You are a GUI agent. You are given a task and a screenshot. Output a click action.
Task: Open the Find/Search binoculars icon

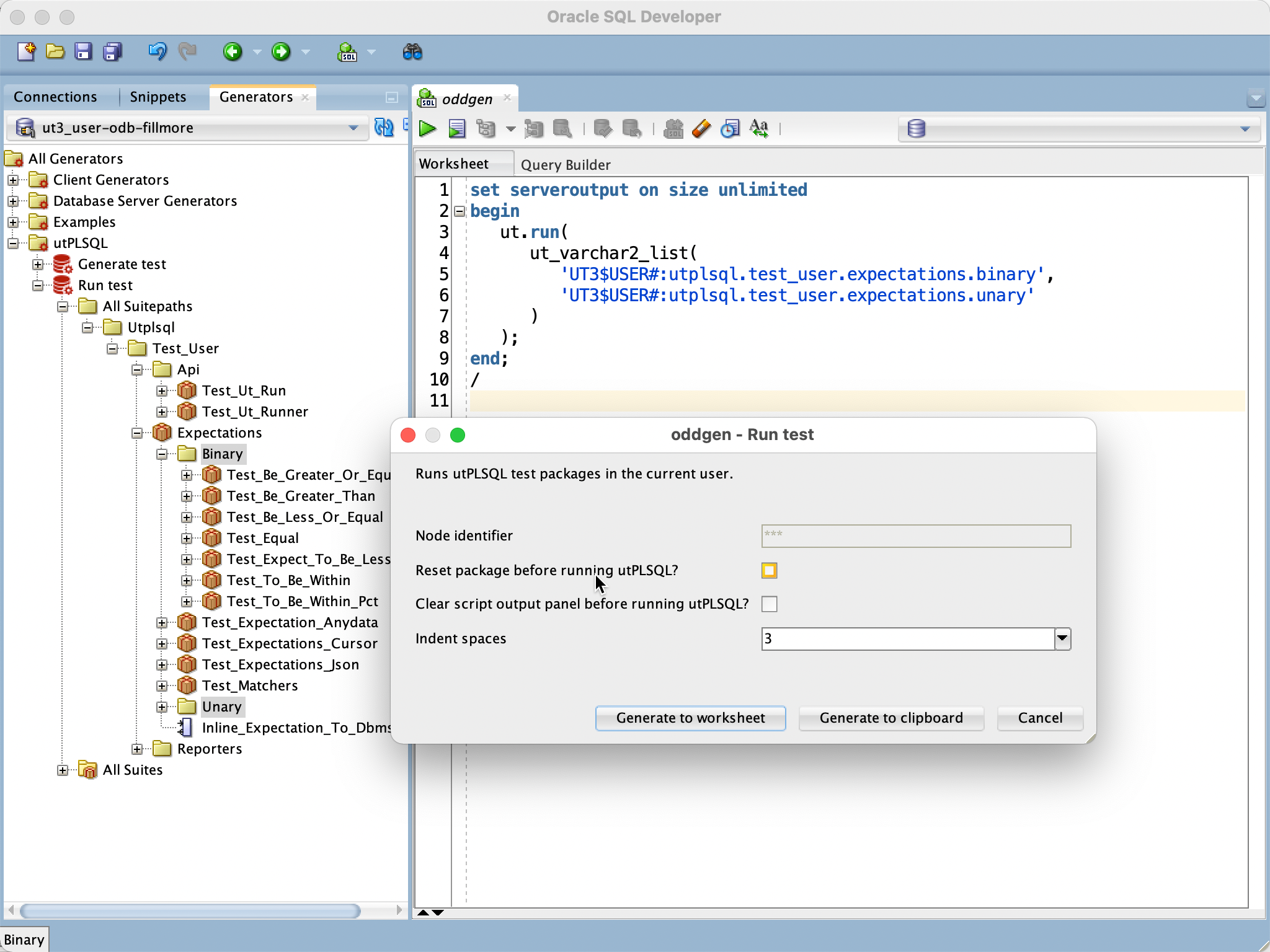point(414,52)
